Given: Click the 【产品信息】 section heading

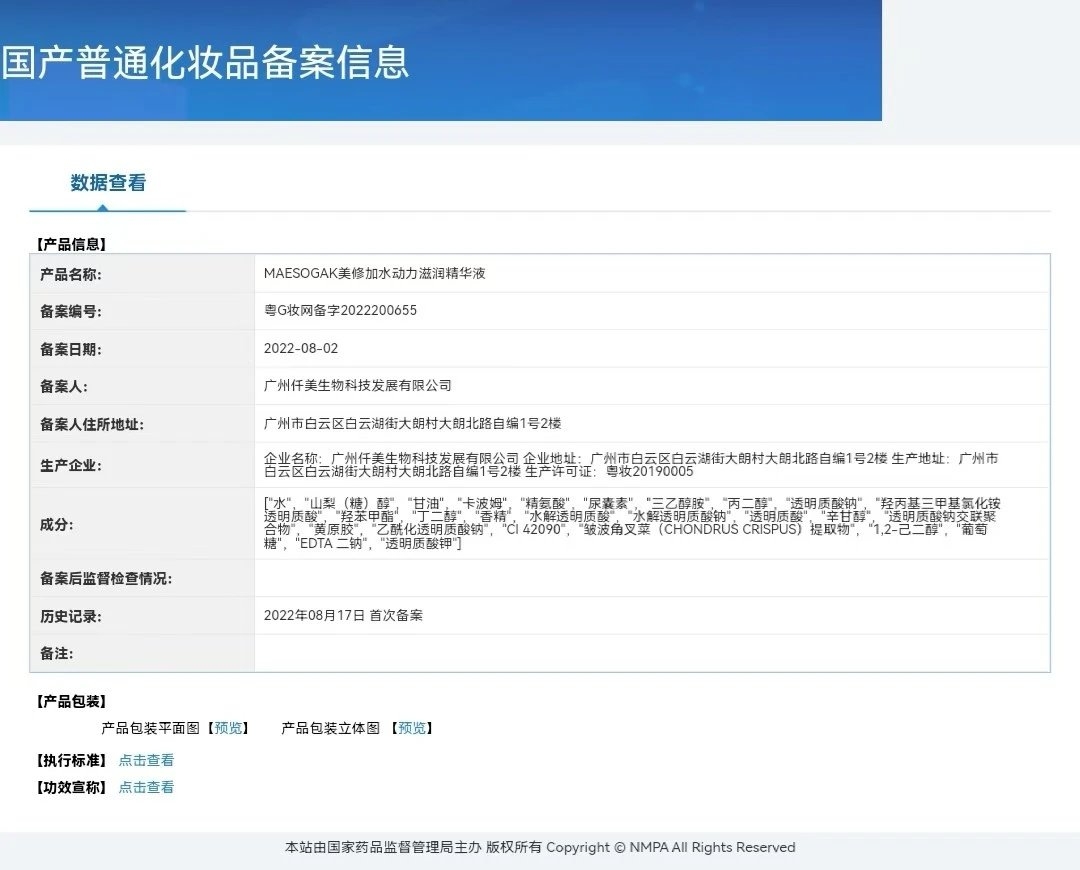Looking at the screenshot, I should tap(71, 245).
